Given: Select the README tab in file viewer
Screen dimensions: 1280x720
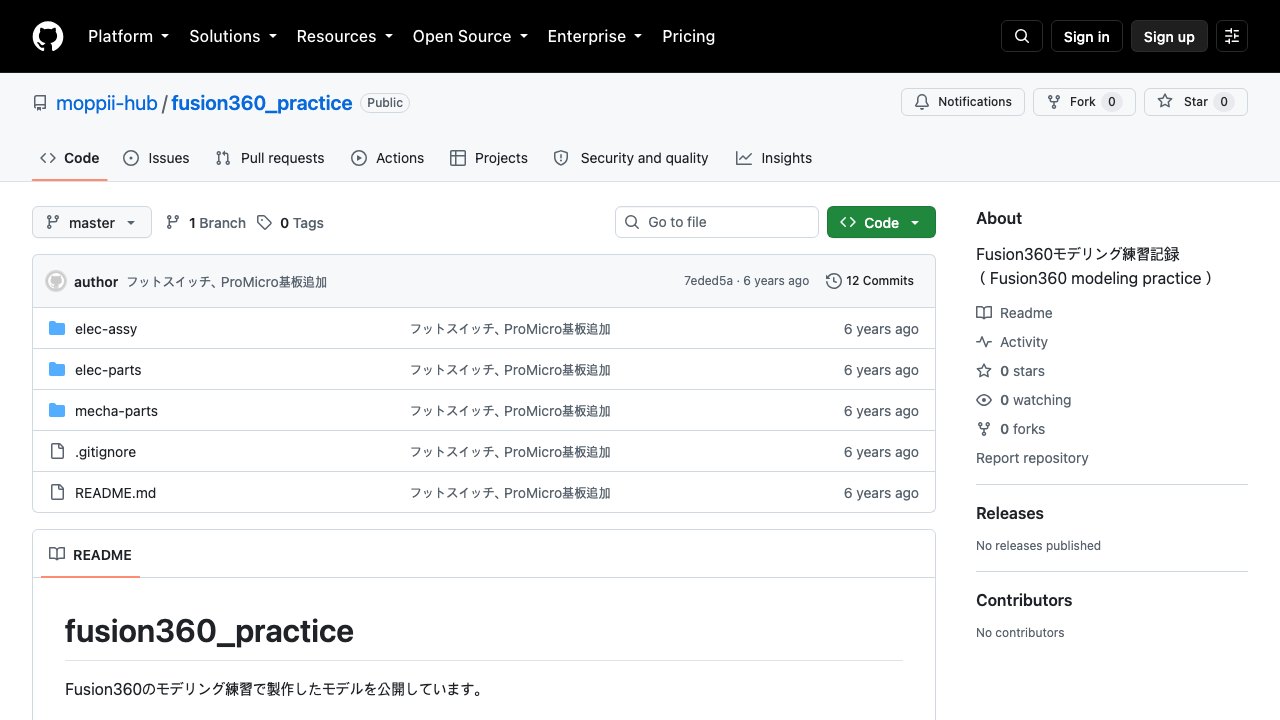Looking at the screenshot, I should pyautogui.click(x=90, y=554).
